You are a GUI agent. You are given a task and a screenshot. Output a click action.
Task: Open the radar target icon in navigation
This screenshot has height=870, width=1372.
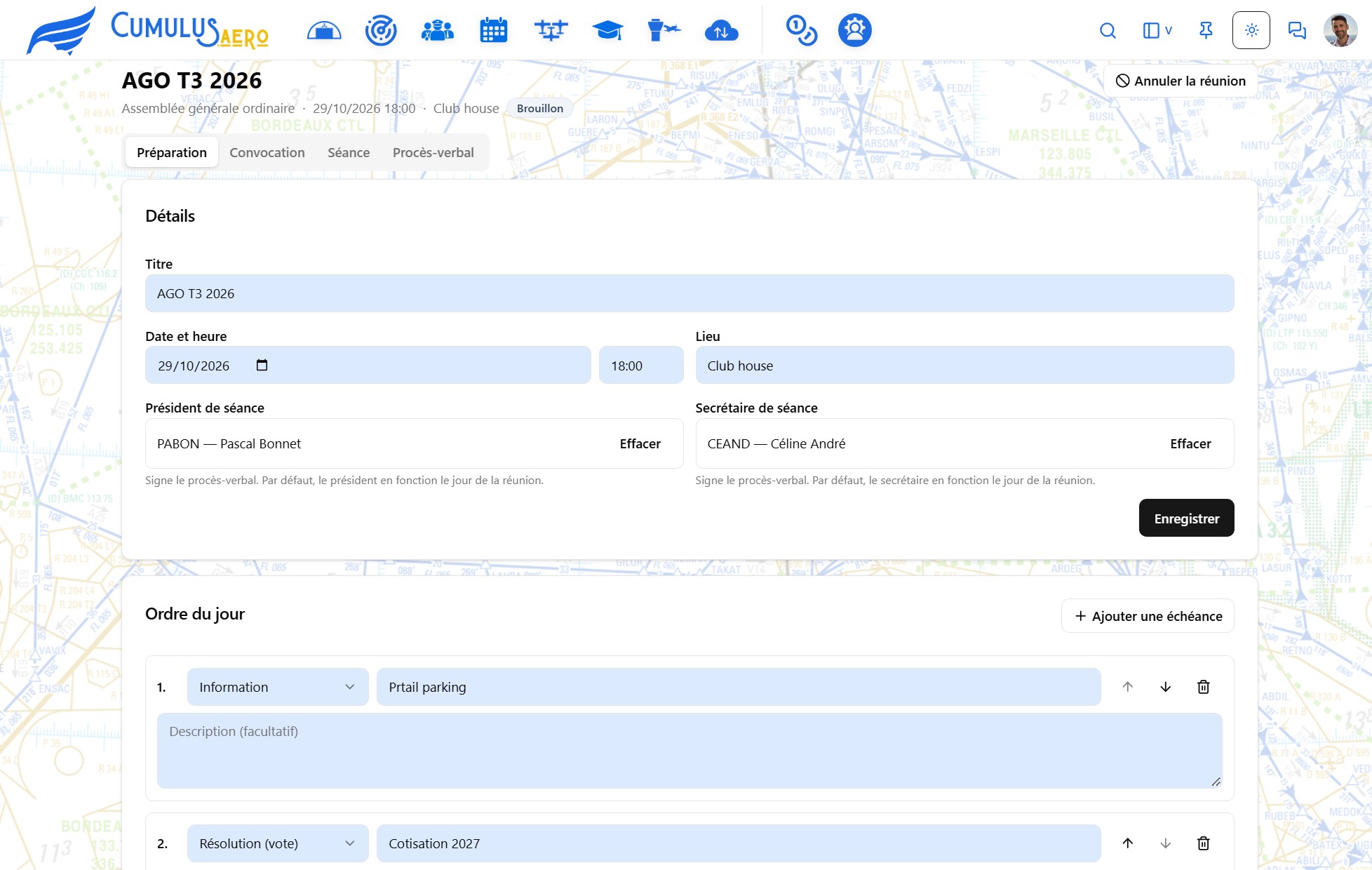(x=381, y=30)
